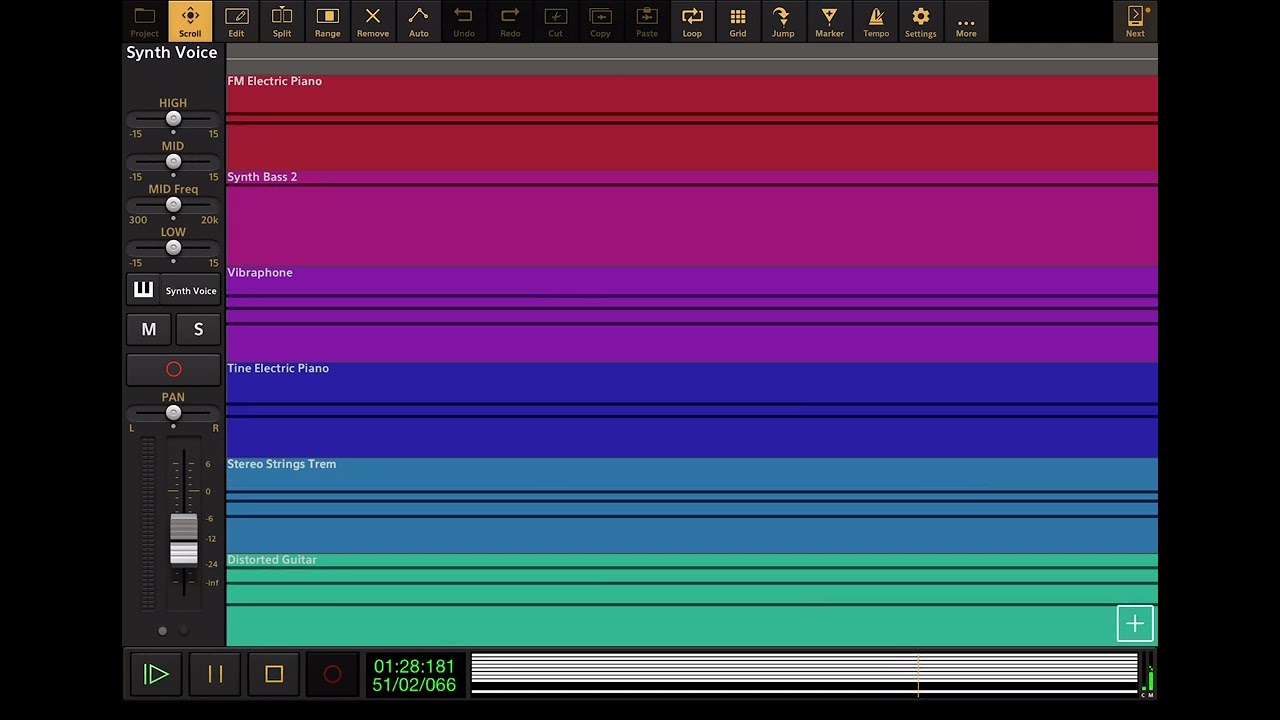1280x720 pixels.
Task: Click the Paste button
Action: pyautogui.click(x=647, y=21)
